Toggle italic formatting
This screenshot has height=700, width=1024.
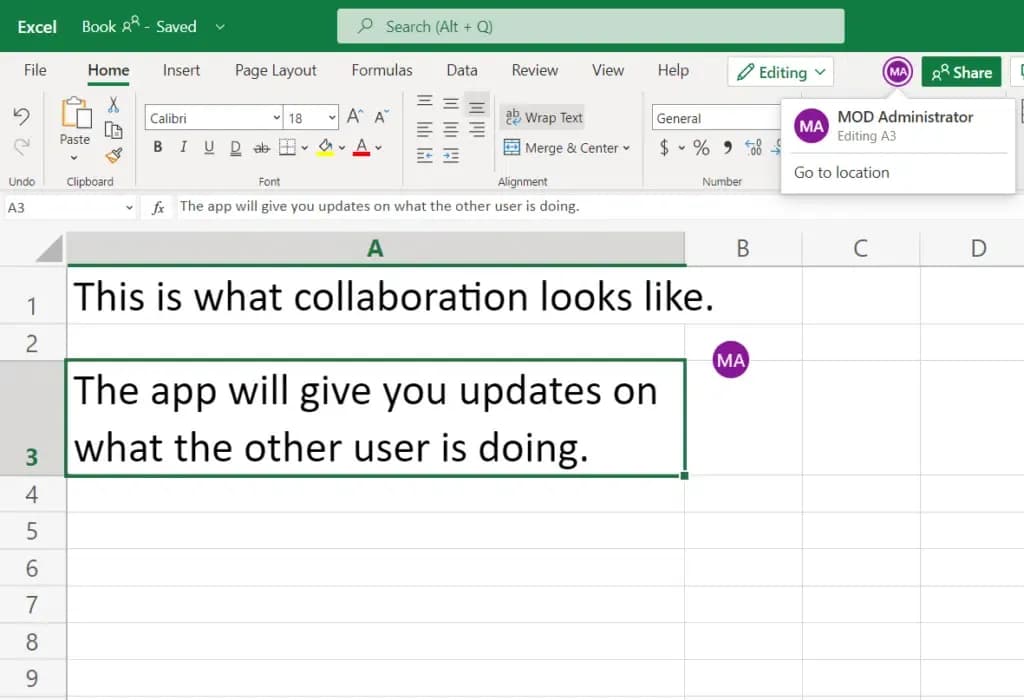183,148
